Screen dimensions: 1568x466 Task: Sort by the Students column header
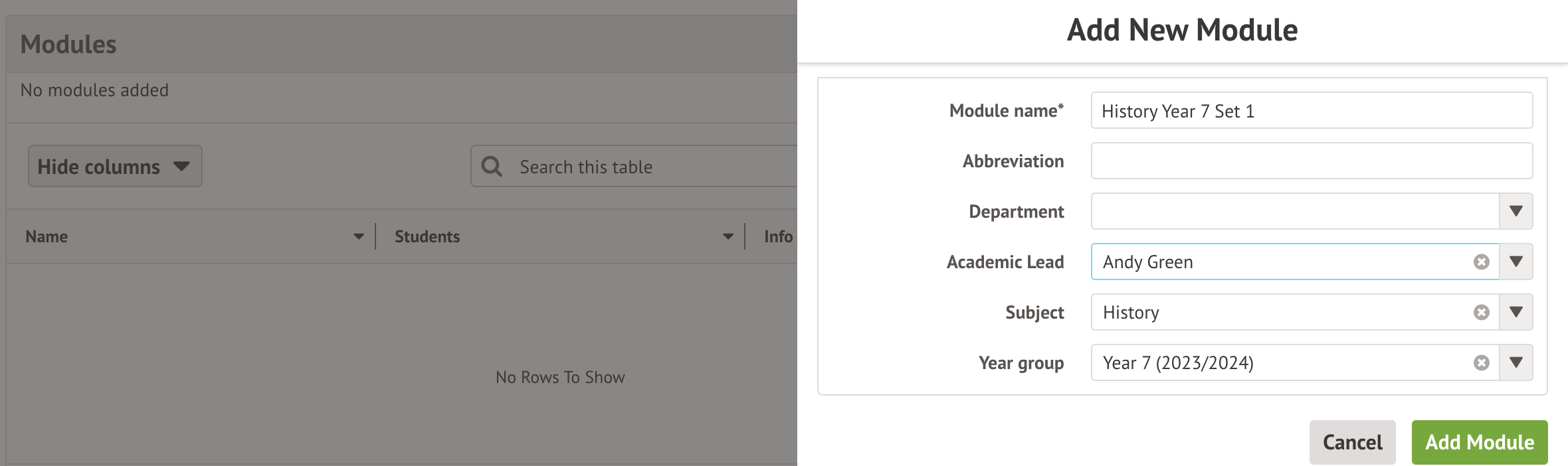pyautogui.click(x=427, y=237)
